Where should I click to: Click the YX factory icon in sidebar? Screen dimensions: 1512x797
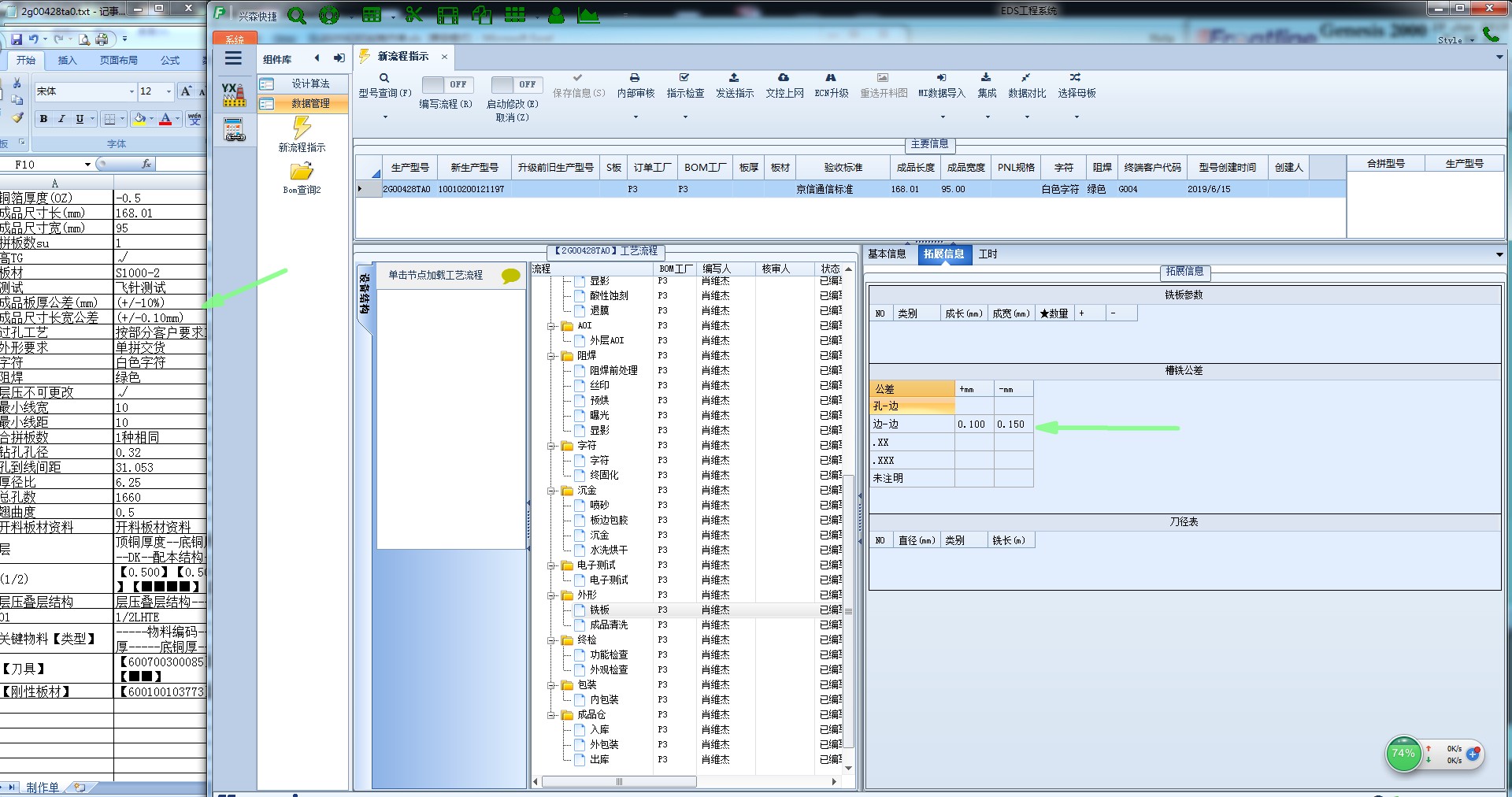coord(234,95)
